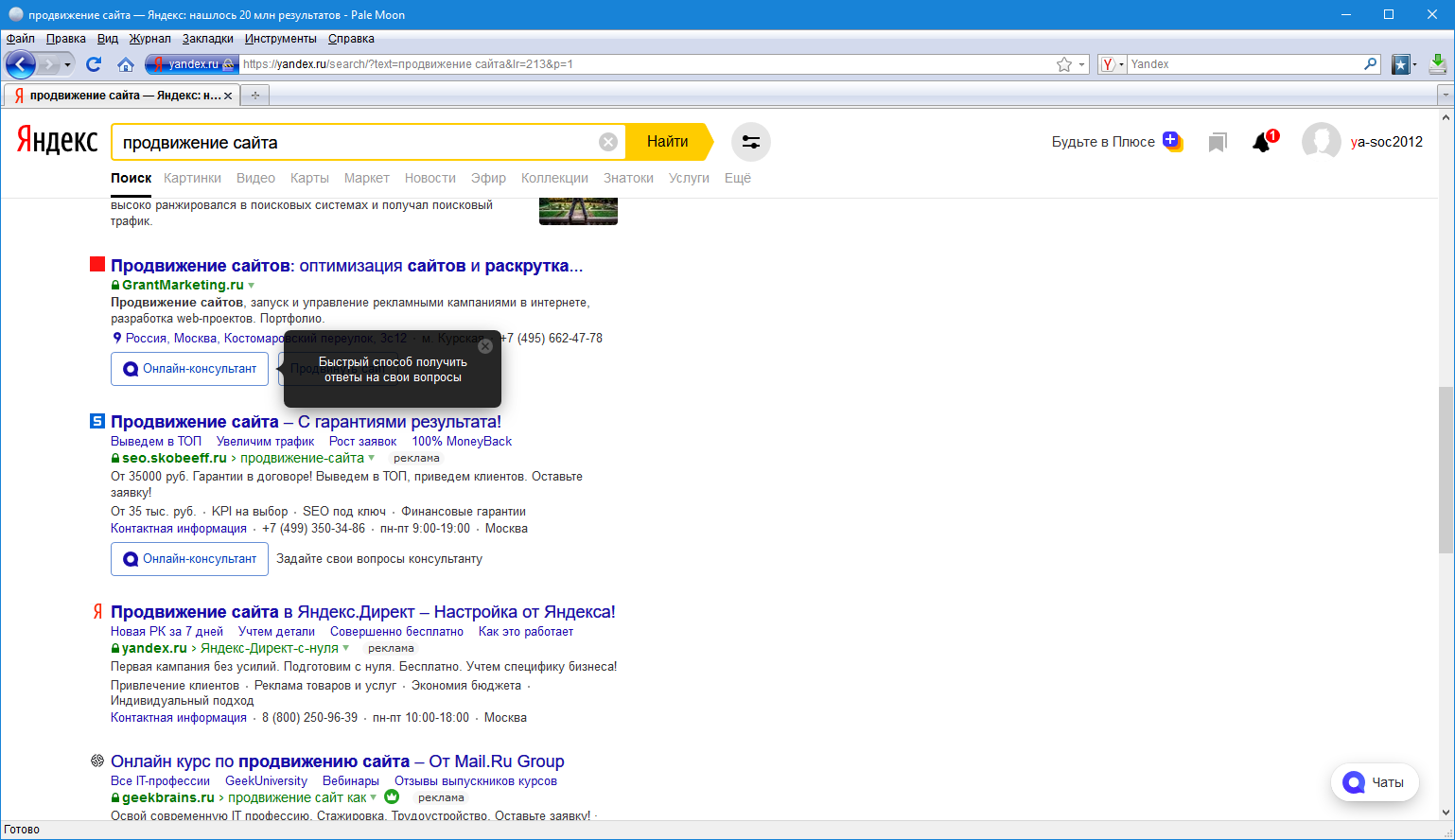Open the list-all-tabs dropdown

click(1445, 96)
